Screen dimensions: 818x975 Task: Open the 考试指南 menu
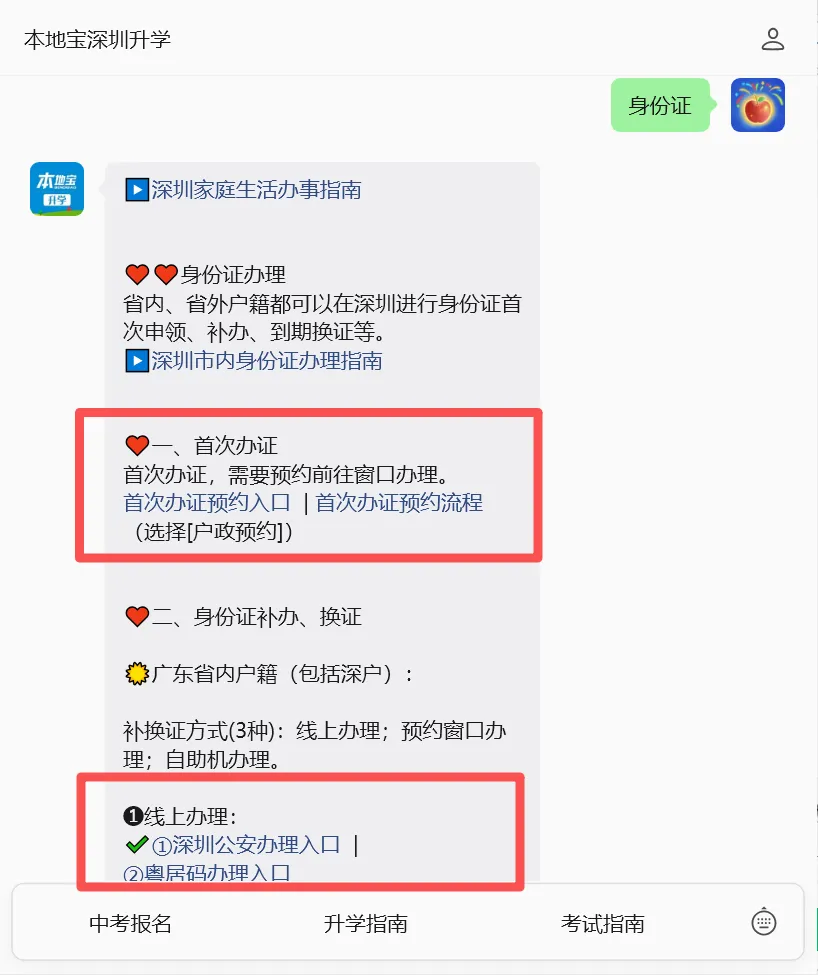point(602,923)
